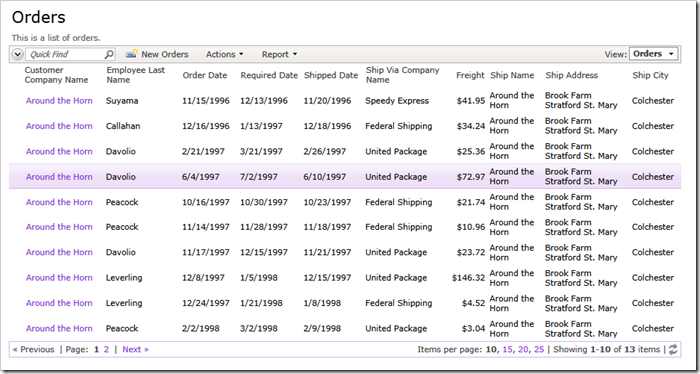
Task: Select the highlighted 6/4/1997 order row link
Action: click(59, 177)
